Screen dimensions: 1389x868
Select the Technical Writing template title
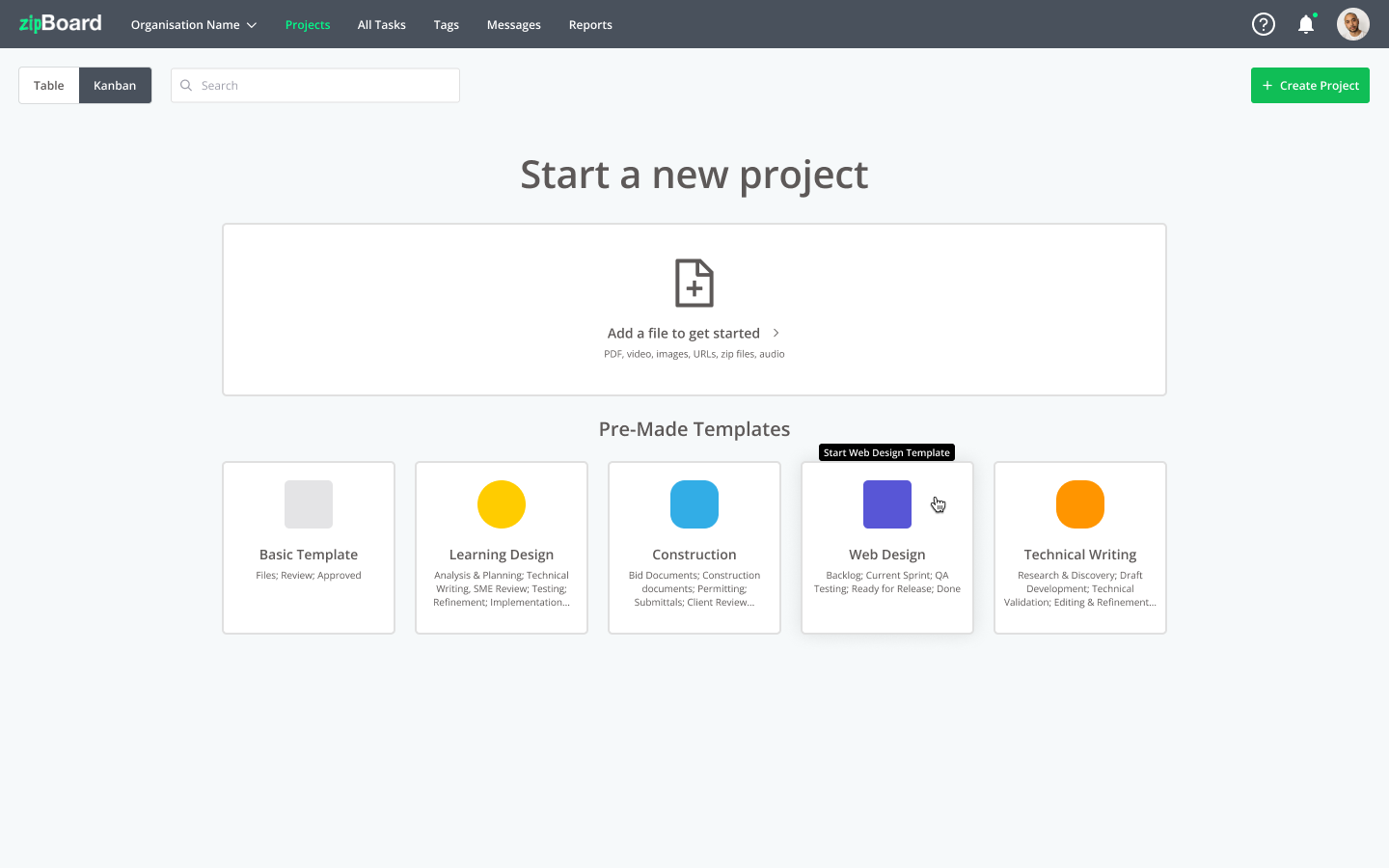[1080, 555]
